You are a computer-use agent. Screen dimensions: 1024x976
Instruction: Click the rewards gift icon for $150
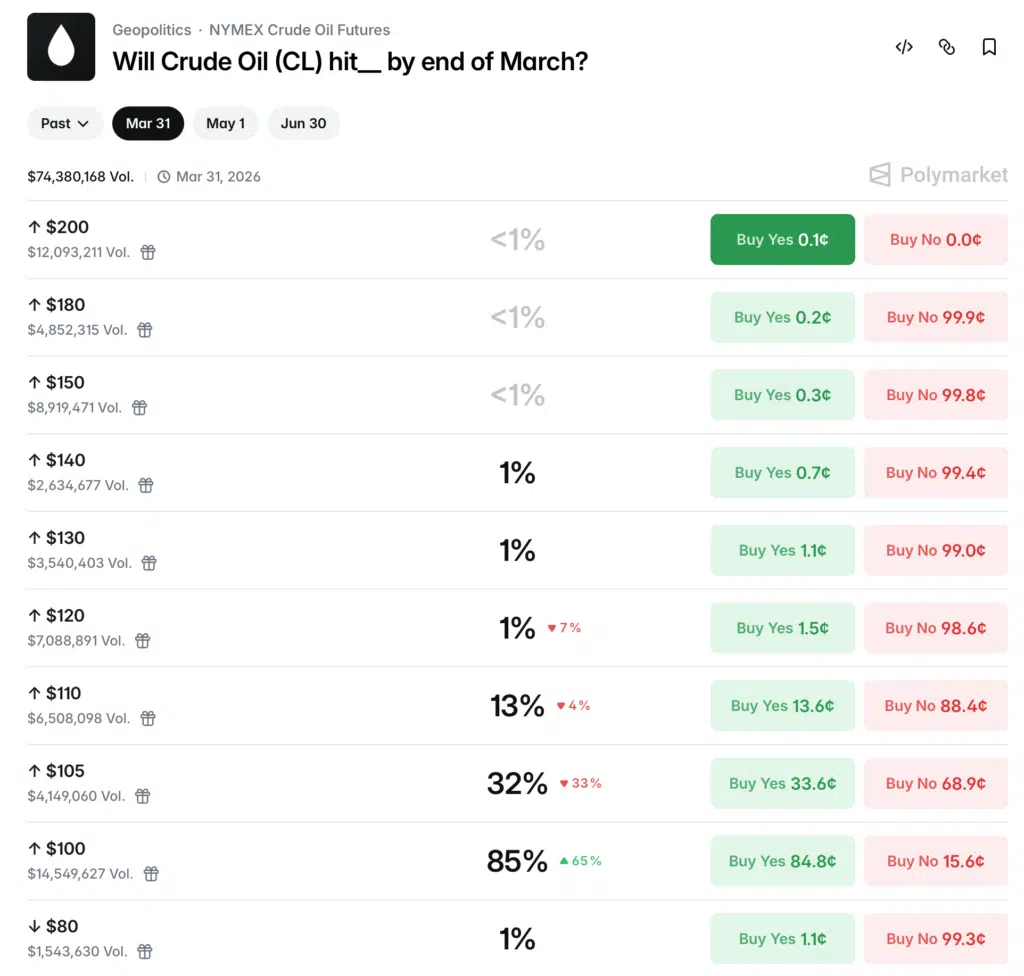tap(140, 408)
